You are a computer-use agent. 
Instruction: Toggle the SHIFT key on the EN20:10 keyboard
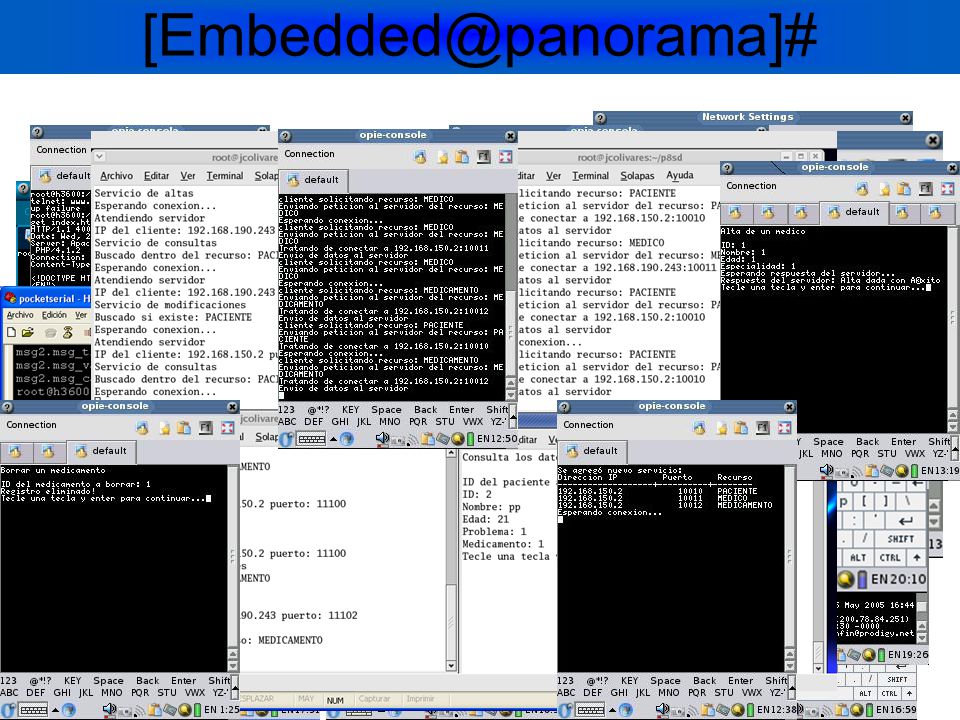point(900,539)
